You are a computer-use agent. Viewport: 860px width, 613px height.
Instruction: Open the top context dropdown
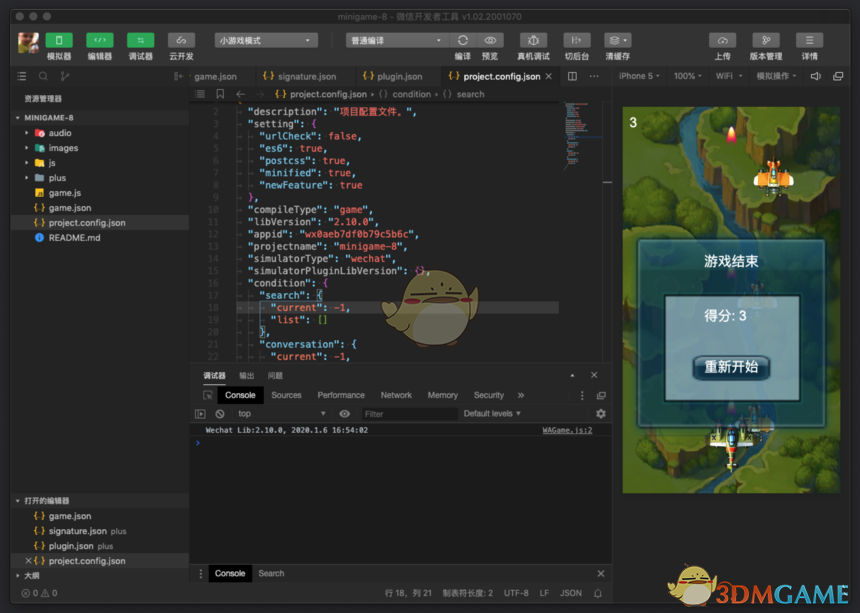pos(281,414)
